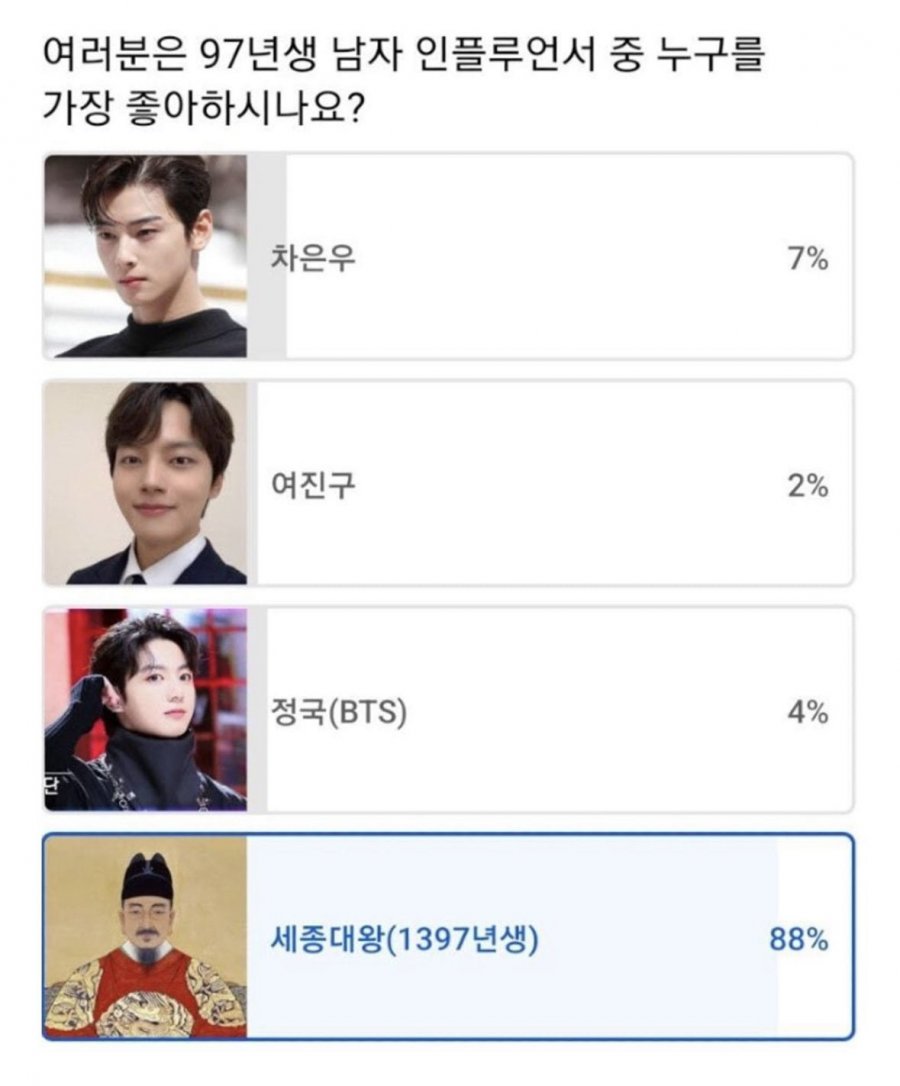Choose the 정국(BTS) poll option label

coord(338,712)
